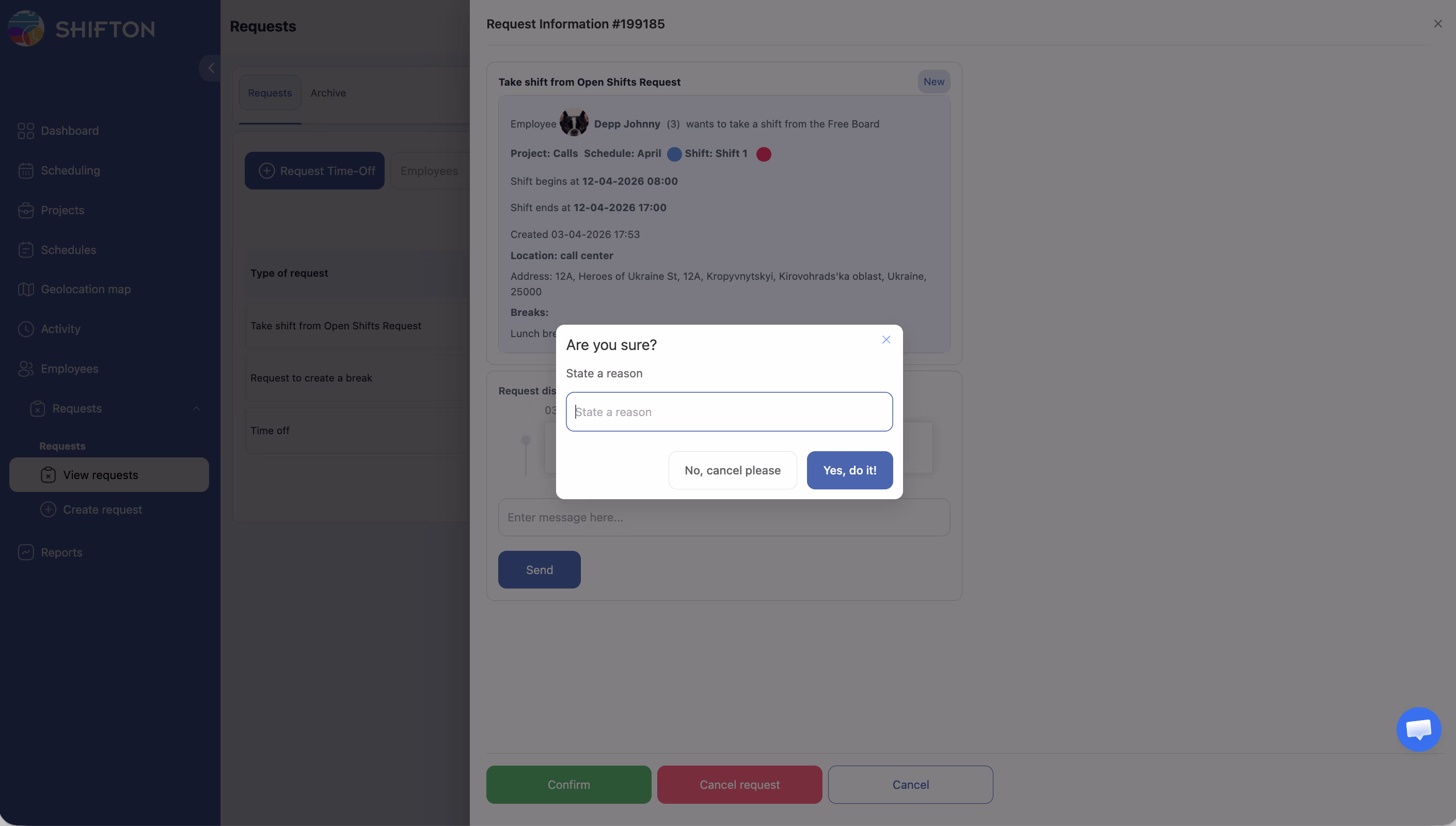Click the Activity clock icon
Viewport: 1456px width, 826px height.
[25, 329]
